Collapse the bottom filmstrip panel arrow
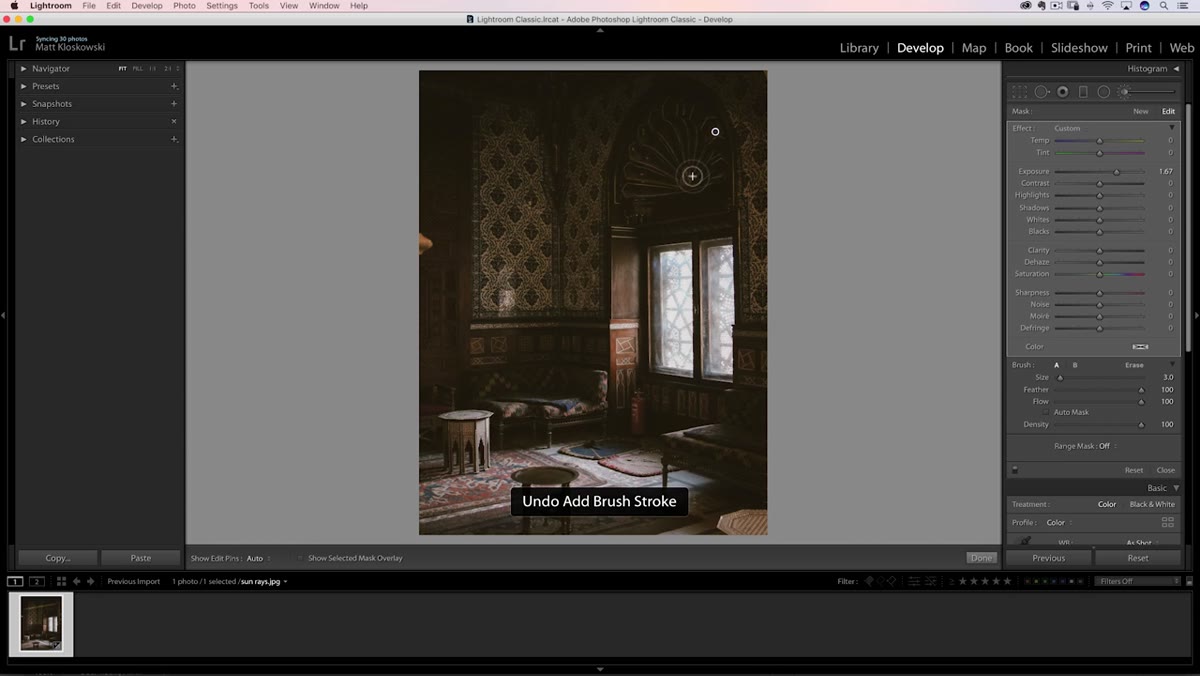The width and height of the screenshot is (1200, 676). pos(600,670)
